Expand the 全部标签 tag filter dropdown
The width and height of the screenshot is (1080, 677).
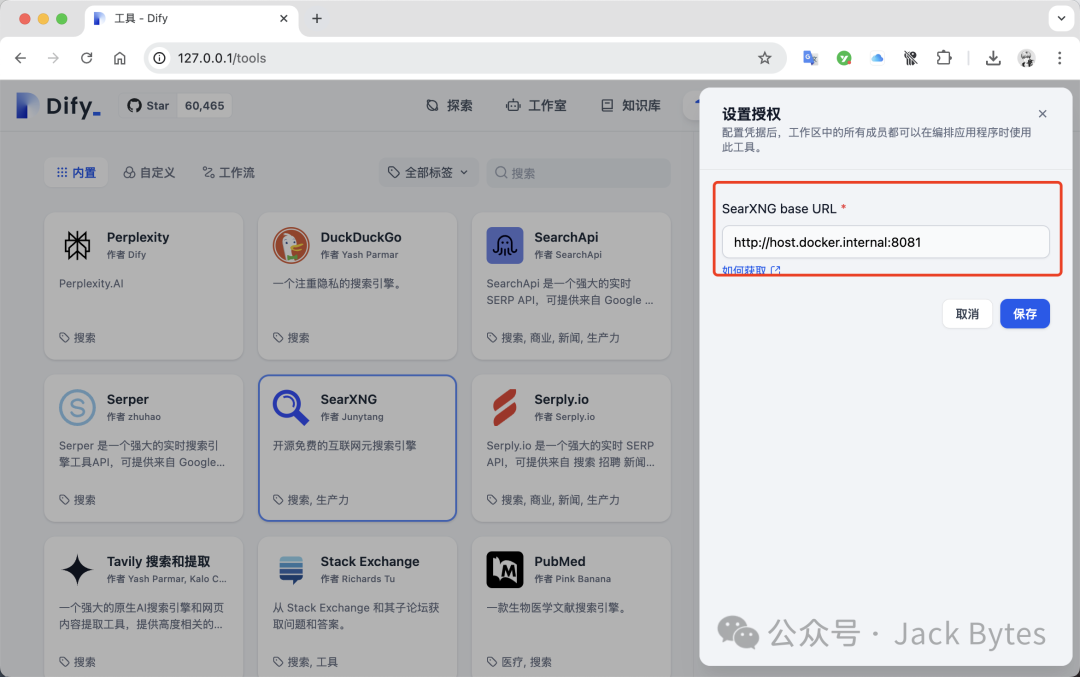click(429, 173)
